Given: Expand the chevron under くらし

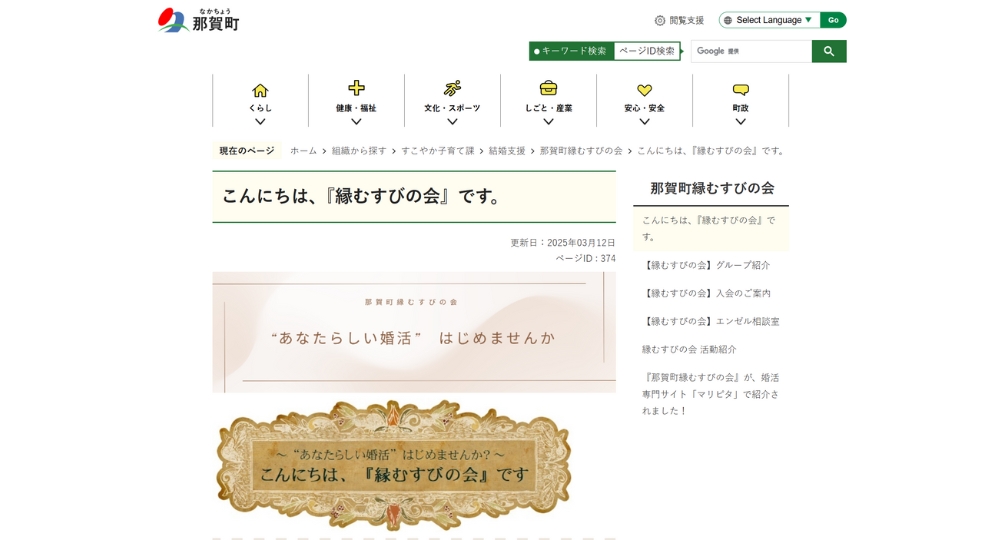Looking at the screenshot, I should coord(260,121).
